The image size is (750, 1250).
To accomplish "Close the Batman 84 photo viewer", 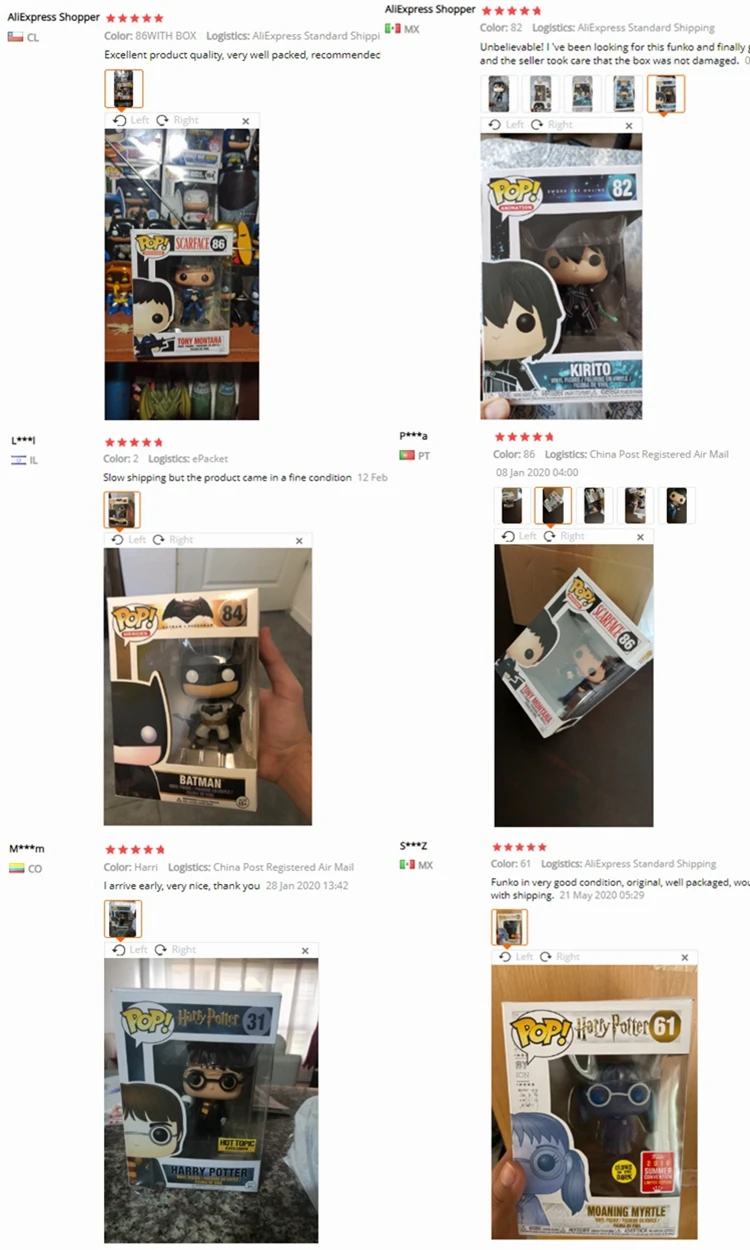I will click(299, 541).
